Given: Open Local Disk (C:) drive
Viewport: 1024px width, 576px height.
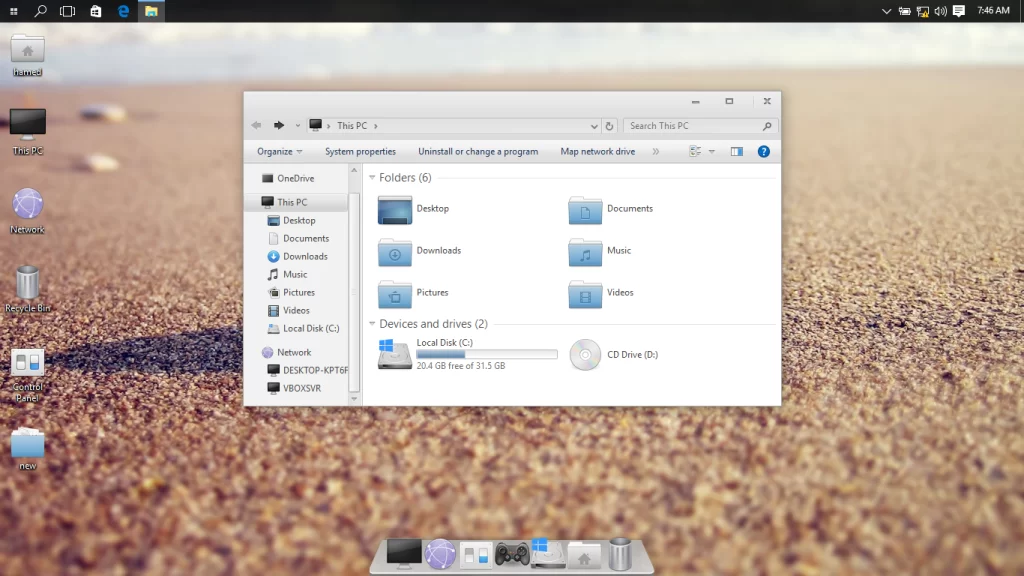Looking at the screenshot, I should 397,354.
